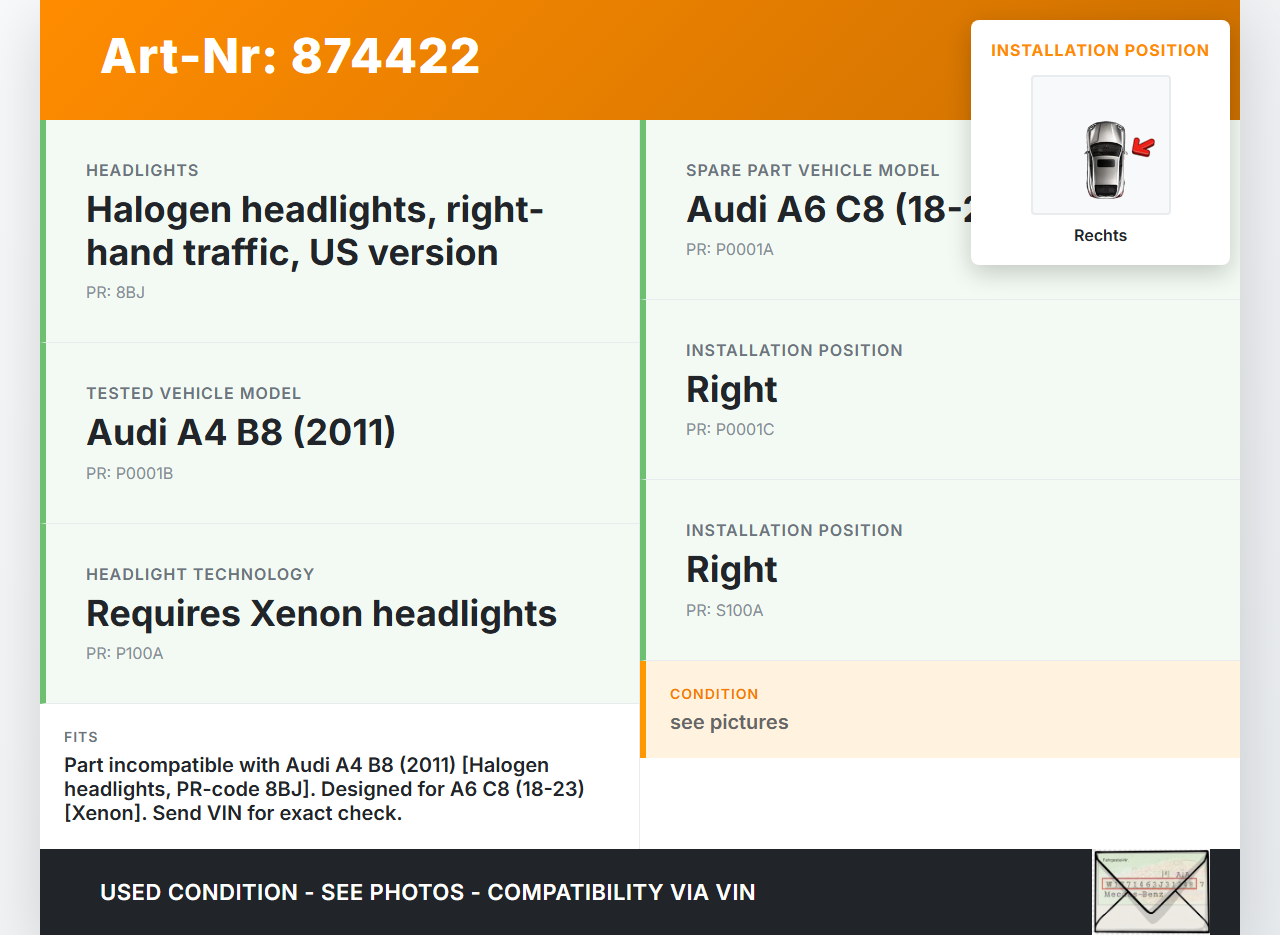Viewport: 1280px width, 935px height.
Task: Click the Fits compatibility description text
Action: 324,789
